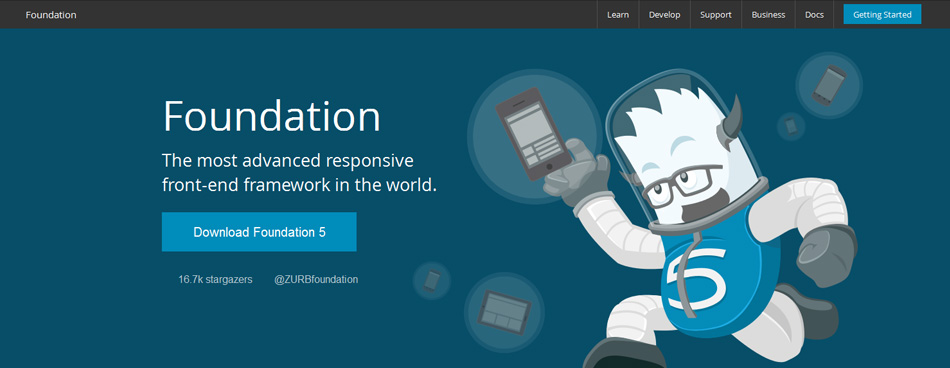The width and height of the screenshot is (950, 368).
Task: Click the tilted phone bubble at top right
Action: click(x=829, y=85)
